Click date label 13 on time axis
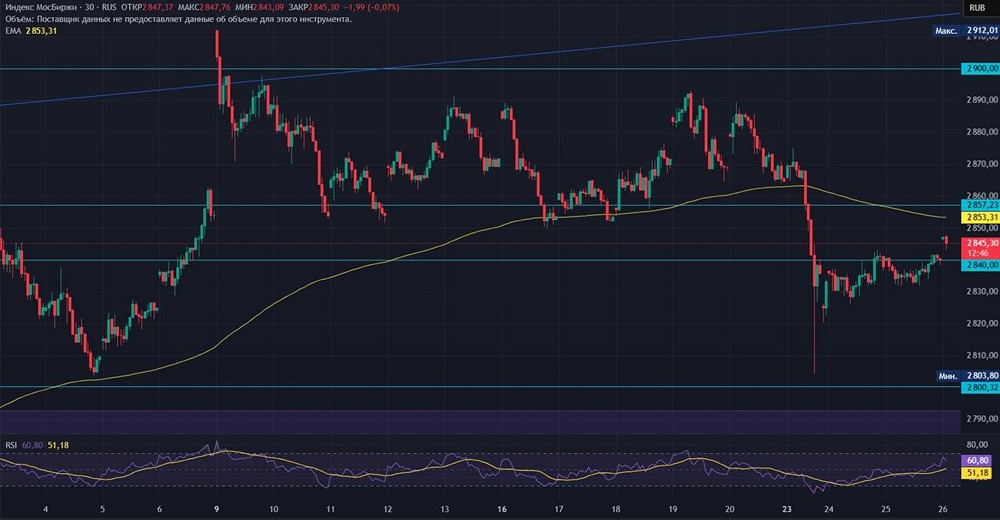Image resolution: width=1000 pixels, height=520 pixels. coord(445,509)
